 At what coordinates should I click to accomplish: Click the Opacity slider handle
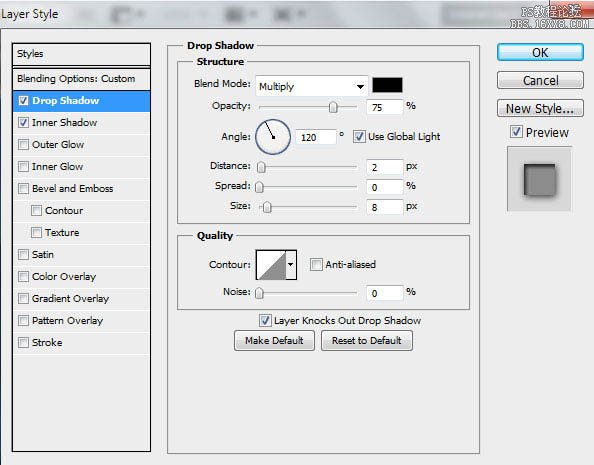click(333, 107)
